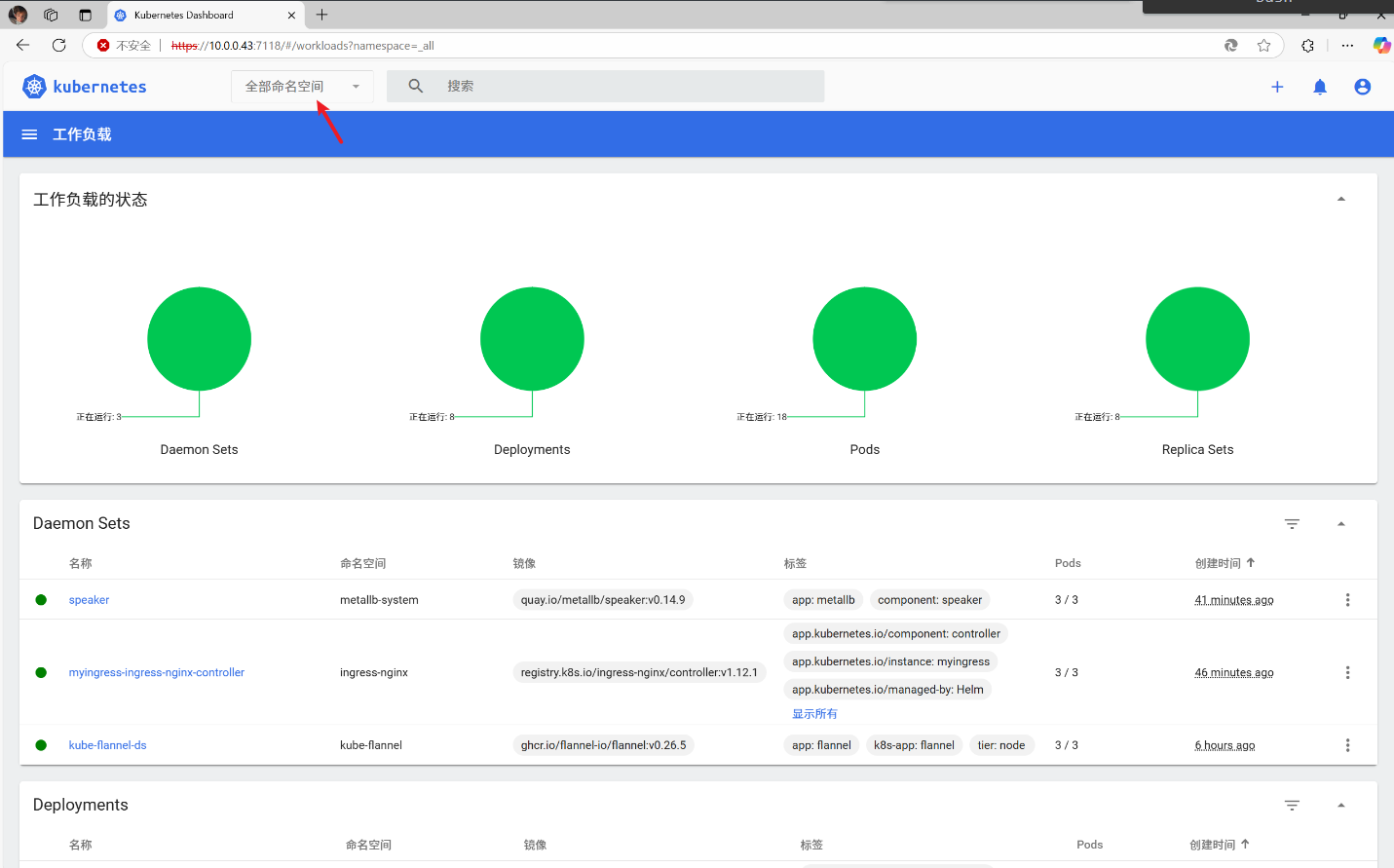Sort Deployments by 创建时间
The height and width of the screenshot is (868, 1394).
[x=1219, y=845]
